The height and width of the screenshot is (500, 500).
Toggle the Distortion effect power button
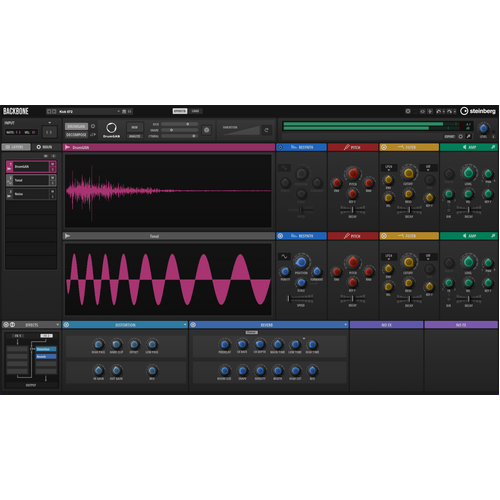click(66, 325)
